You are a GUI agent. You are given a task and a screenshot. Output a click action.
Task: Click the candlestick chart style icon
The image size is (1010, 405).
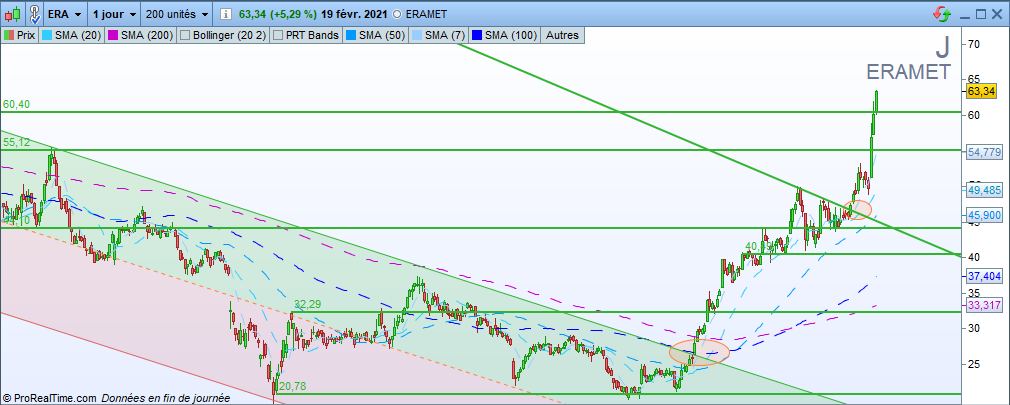(x=15, y=14)
